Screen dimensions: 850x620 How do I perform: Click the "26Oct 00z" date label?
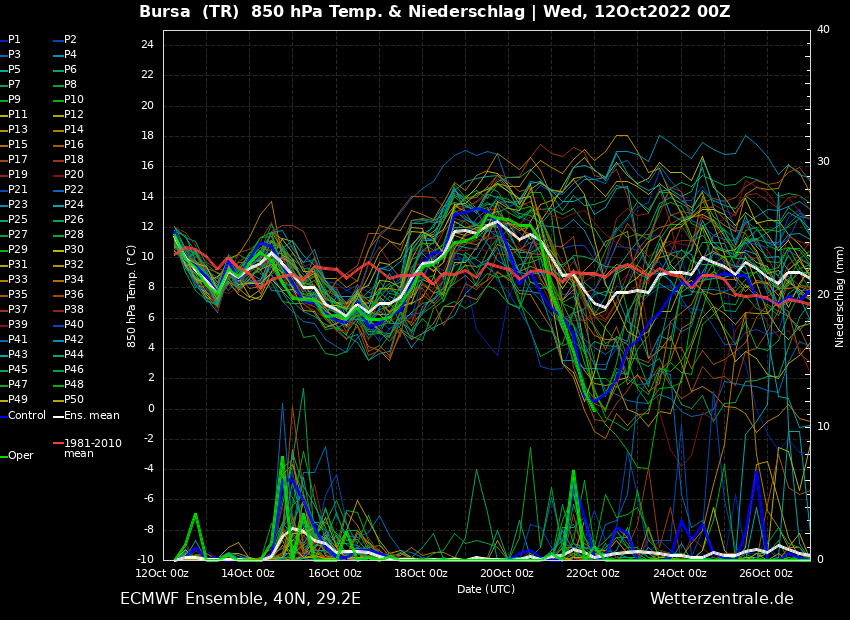(x=766, y=573)
